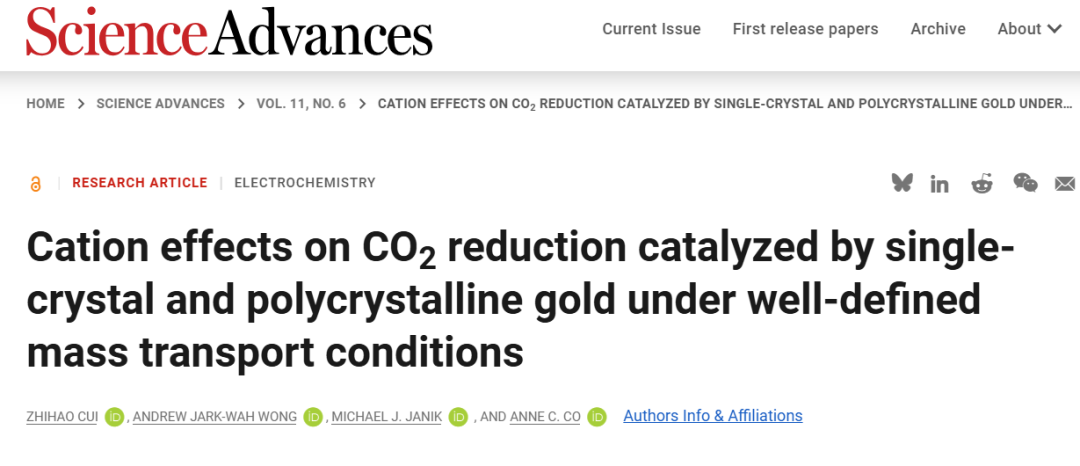Share article on Reddit icon
This screenshot has width=1080, height=466.
coord(982,183)
